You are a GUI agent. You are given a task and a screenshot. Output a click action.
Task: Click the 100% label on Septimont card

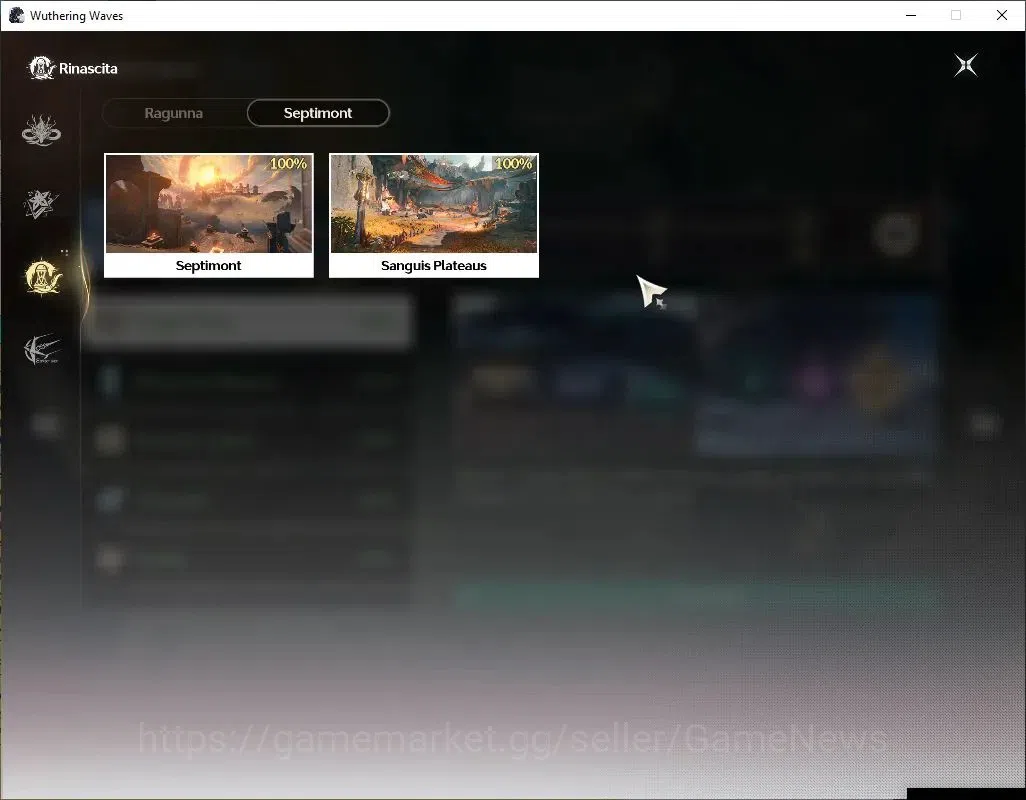coord(288,164)
